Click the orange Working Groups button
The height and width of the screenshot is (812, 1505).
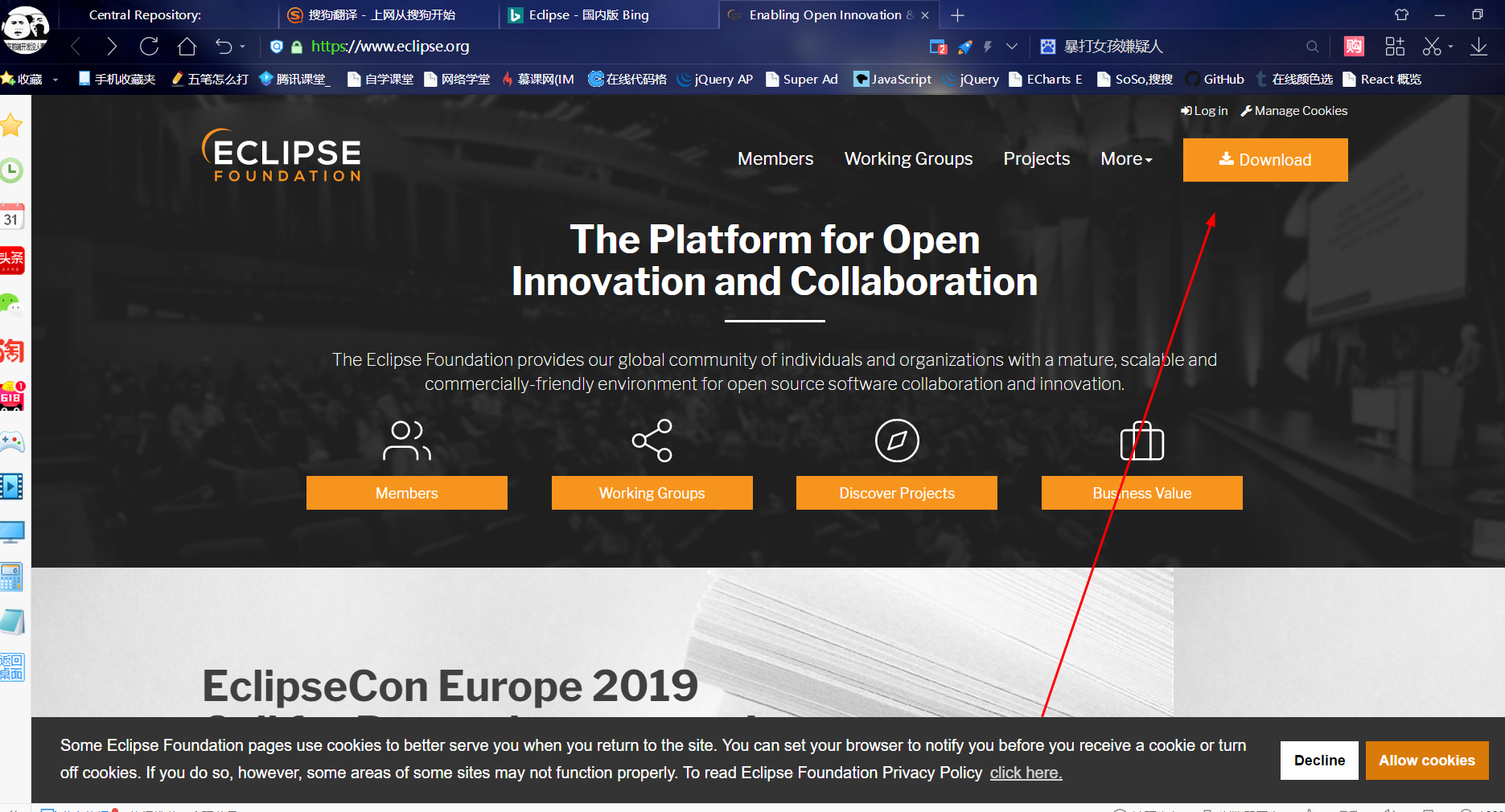652,493
